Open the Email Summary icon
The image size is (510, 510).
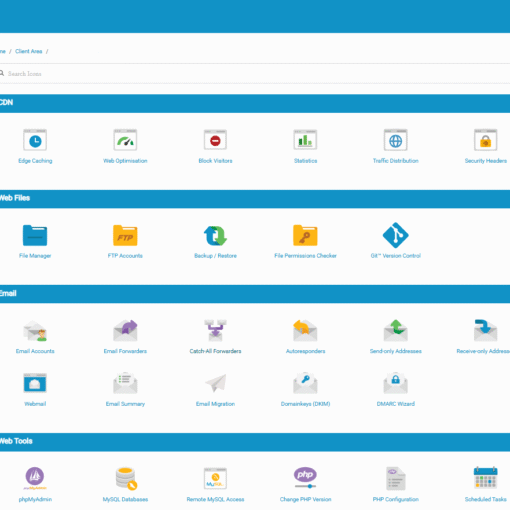(x=125, y=383)
